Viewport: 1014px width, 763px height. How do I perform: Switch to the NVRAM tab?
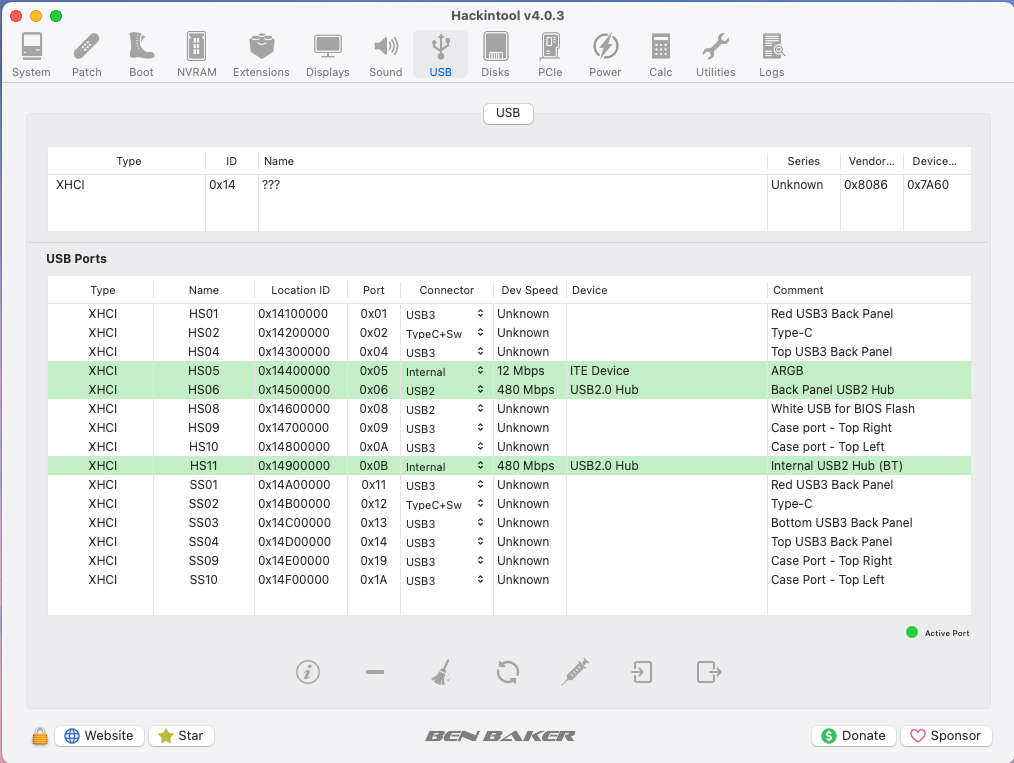(x=196, y=54)
